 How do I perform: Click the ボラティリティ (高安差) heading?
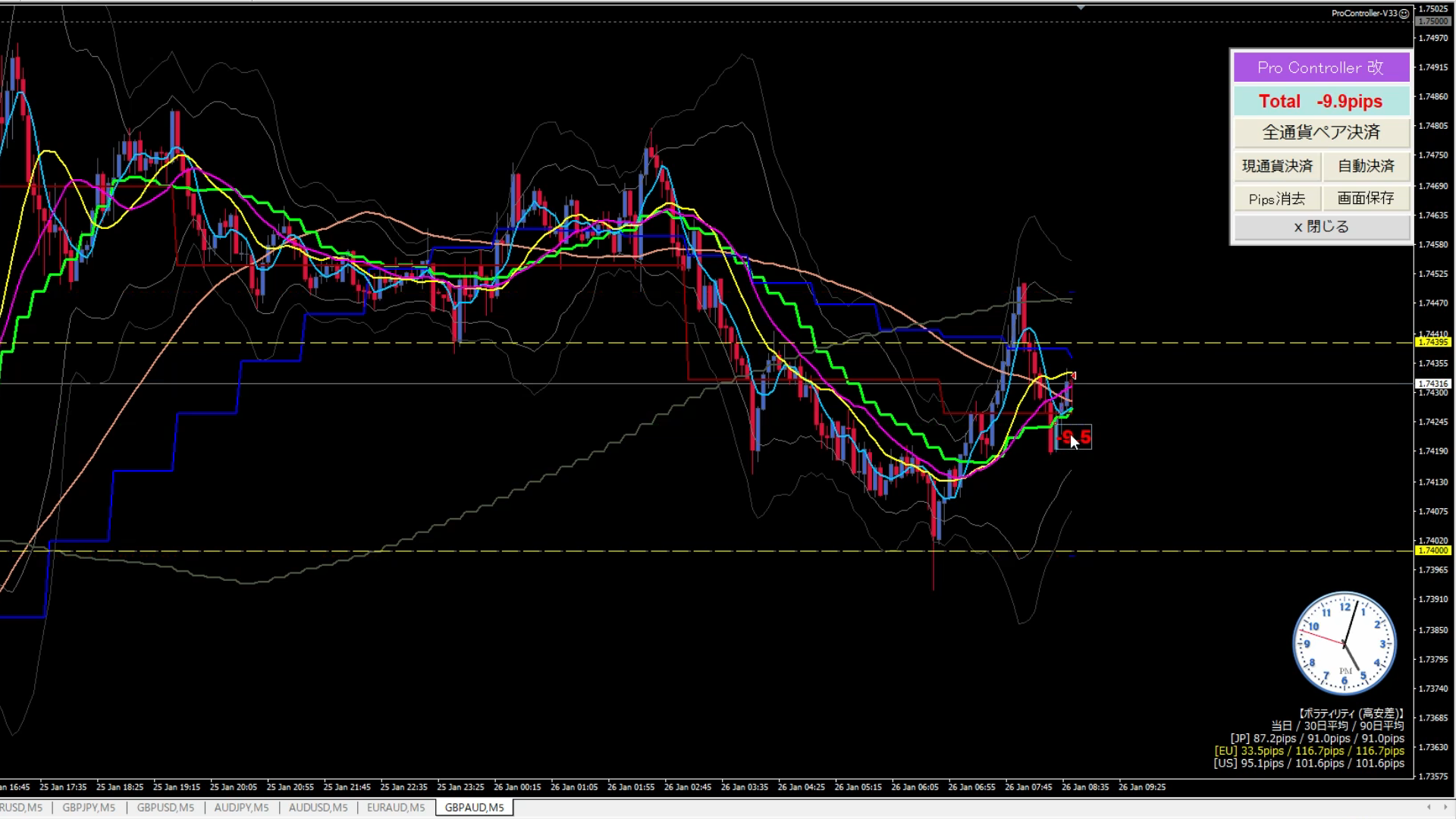tap(1351, 714)
